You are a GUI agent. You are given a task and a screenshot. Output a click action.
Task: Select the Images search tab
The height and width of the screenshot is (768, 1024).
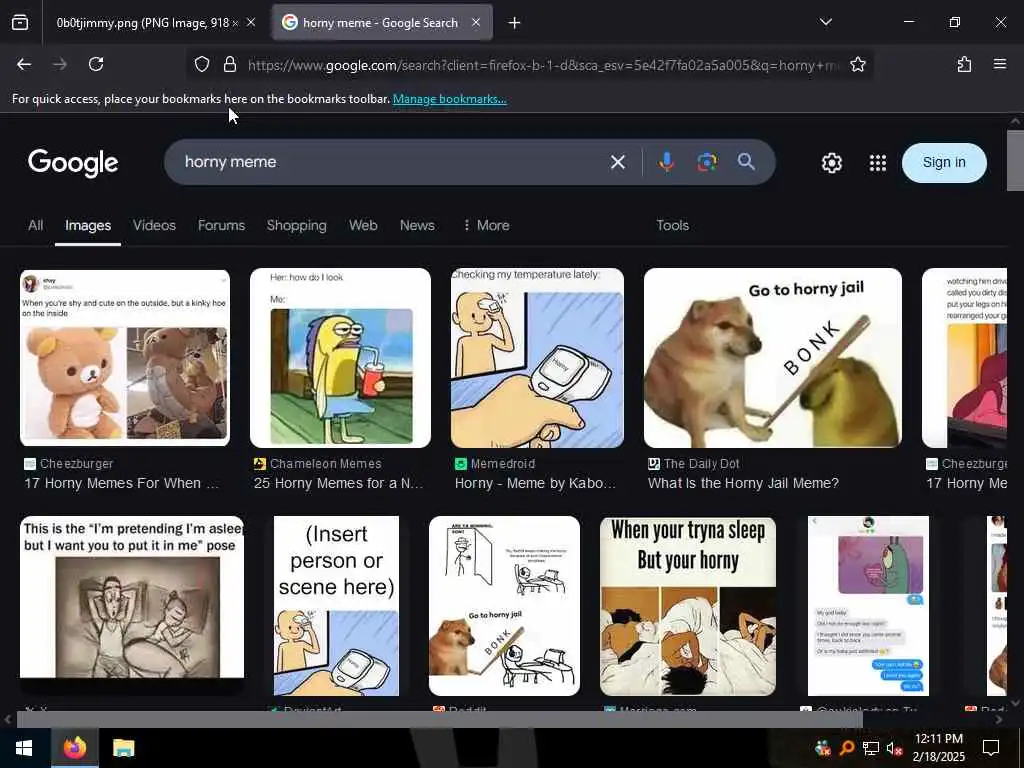[x=88, y=225]
